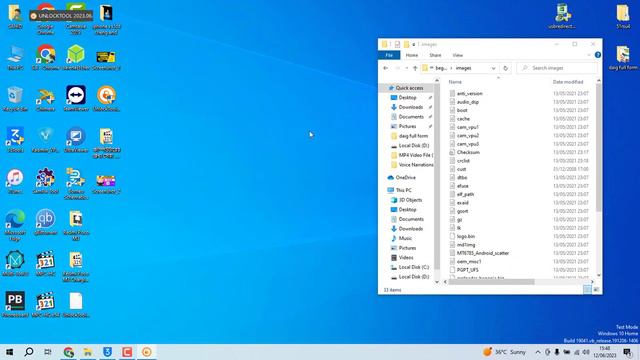Screen dimensions: 640x360
Task: Expand the Explorer ribbon chevron
Action: [x=589, y=55]
